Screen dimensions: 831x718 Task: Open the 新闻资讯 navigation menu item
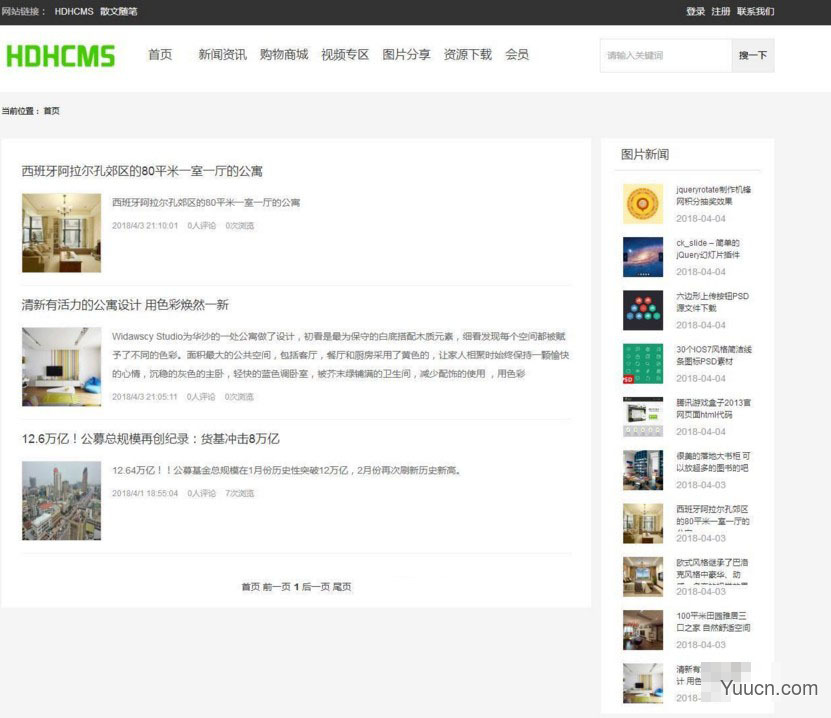(x=222, y=55)
